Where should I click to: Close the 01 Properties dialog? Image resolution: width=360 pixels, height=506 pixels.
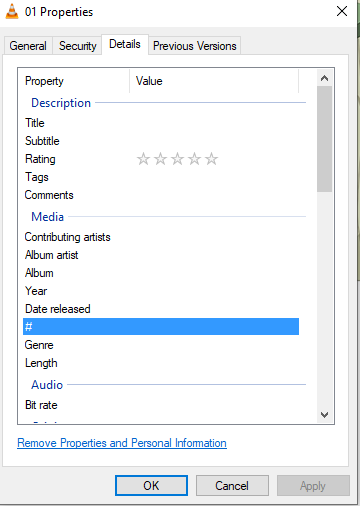(342, 11)
